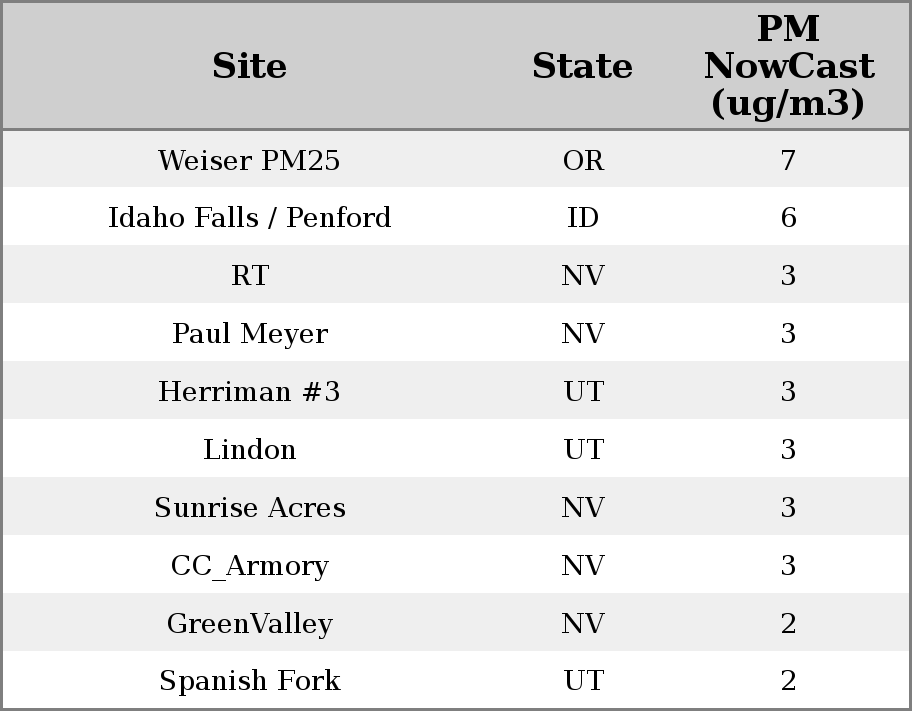Viewport: 912px width, 711px height.
Task: Click the PM value 7 for Weiser PM25
Action: [x=788, y=160]
